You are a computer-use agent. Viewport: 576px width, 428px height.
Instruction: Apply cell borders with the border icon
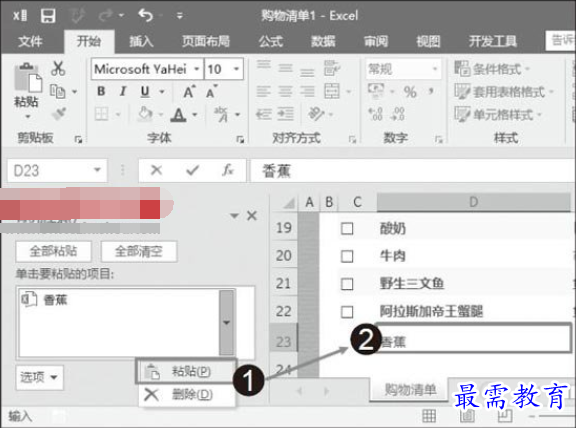(x=101, y=114)
